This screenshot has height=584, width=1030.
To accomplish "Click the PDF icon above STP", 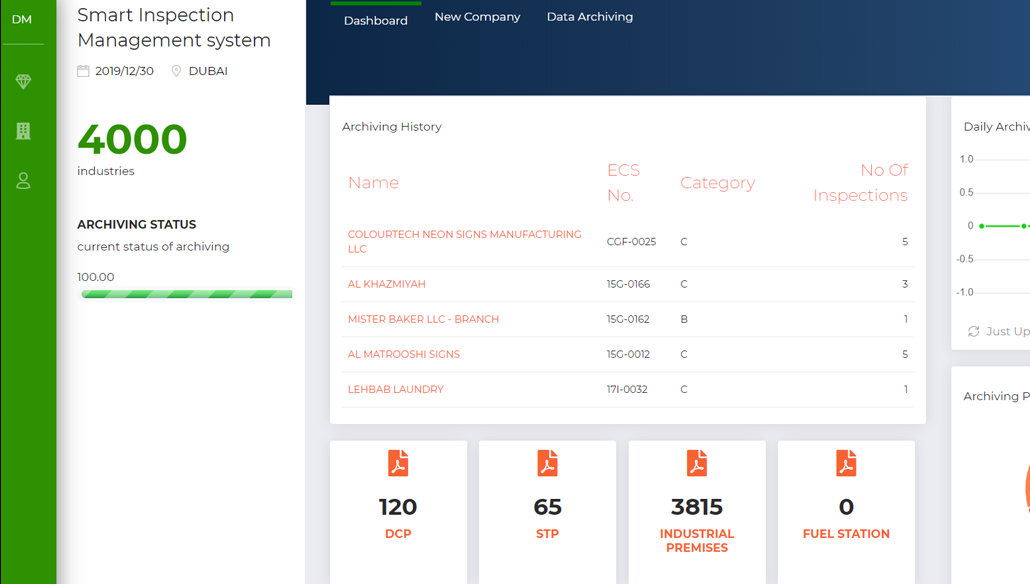I will 547,463.
